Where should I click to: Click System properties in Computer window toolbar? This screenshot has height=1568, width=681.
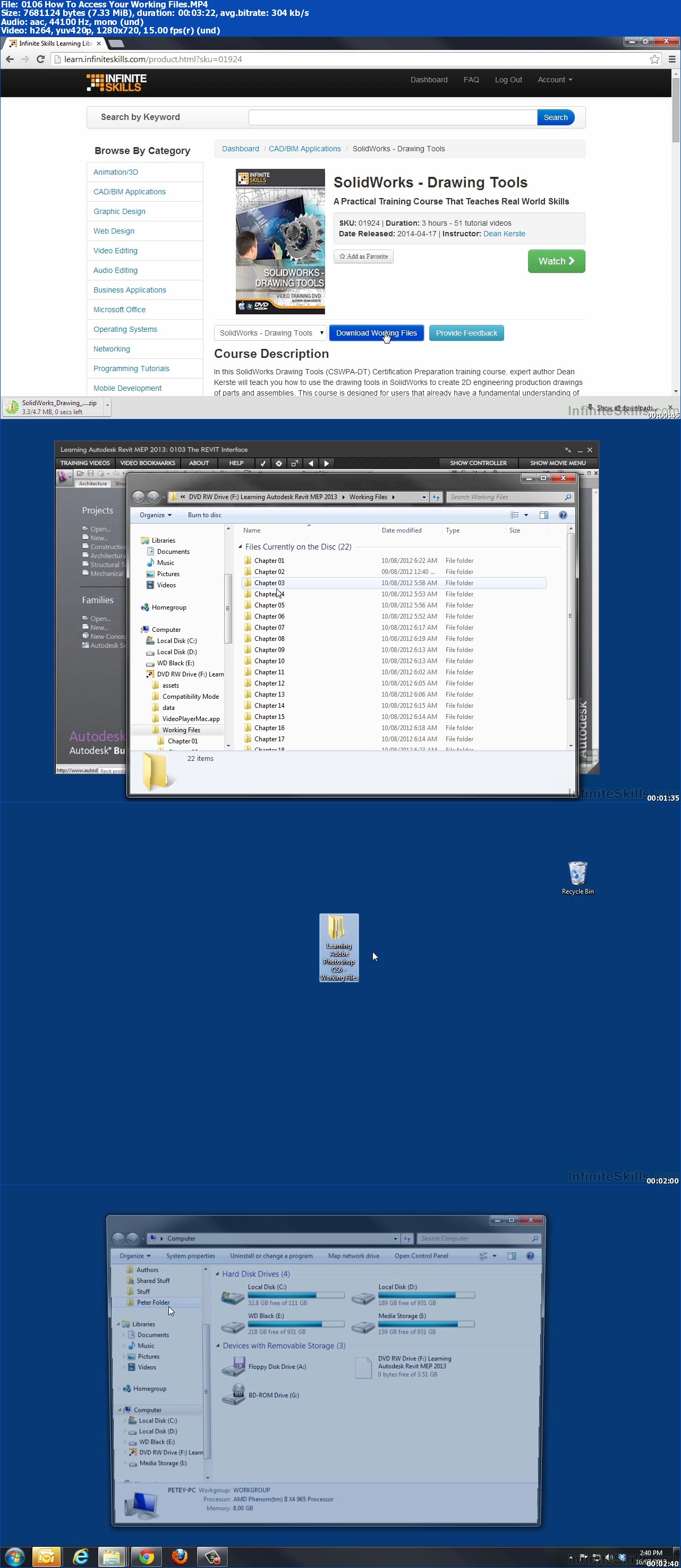pos(190,1256)
